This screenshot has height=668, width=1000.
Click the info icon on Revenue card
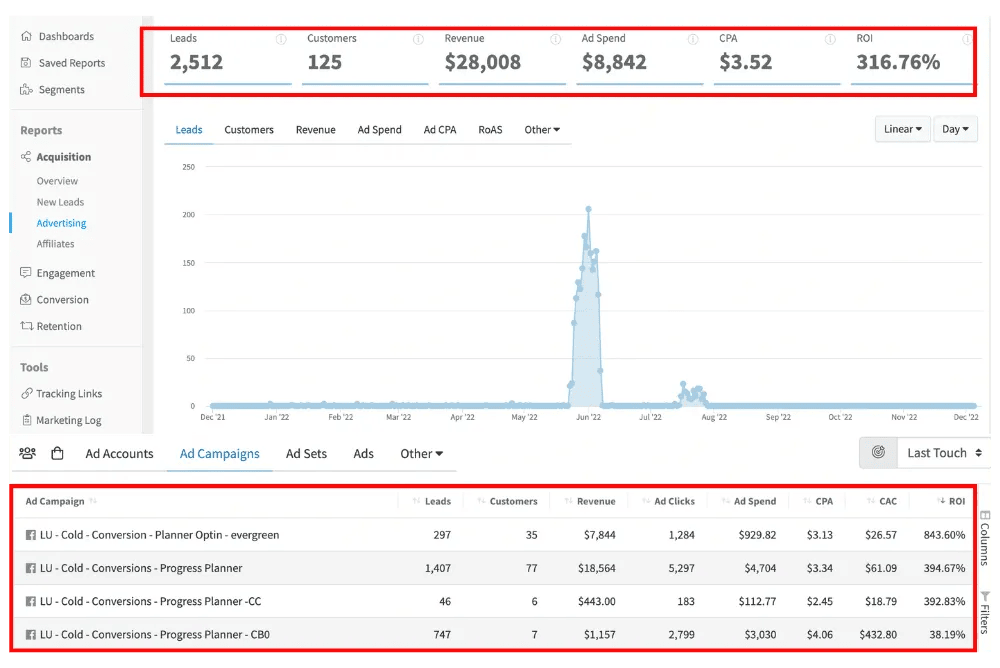tap(555, 40)
